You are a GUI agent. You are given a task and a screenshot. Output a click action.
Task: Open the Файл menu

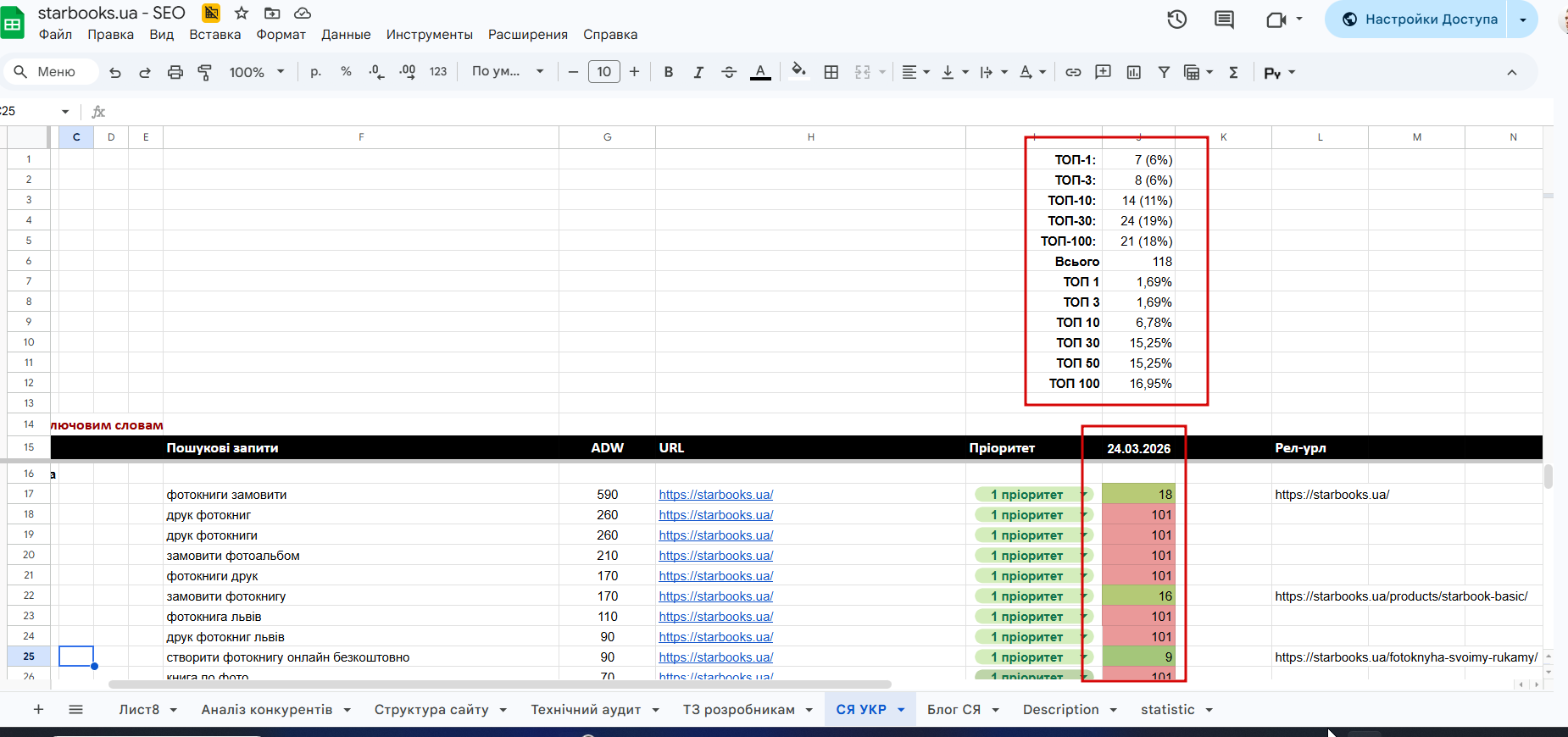pos(55,35)
